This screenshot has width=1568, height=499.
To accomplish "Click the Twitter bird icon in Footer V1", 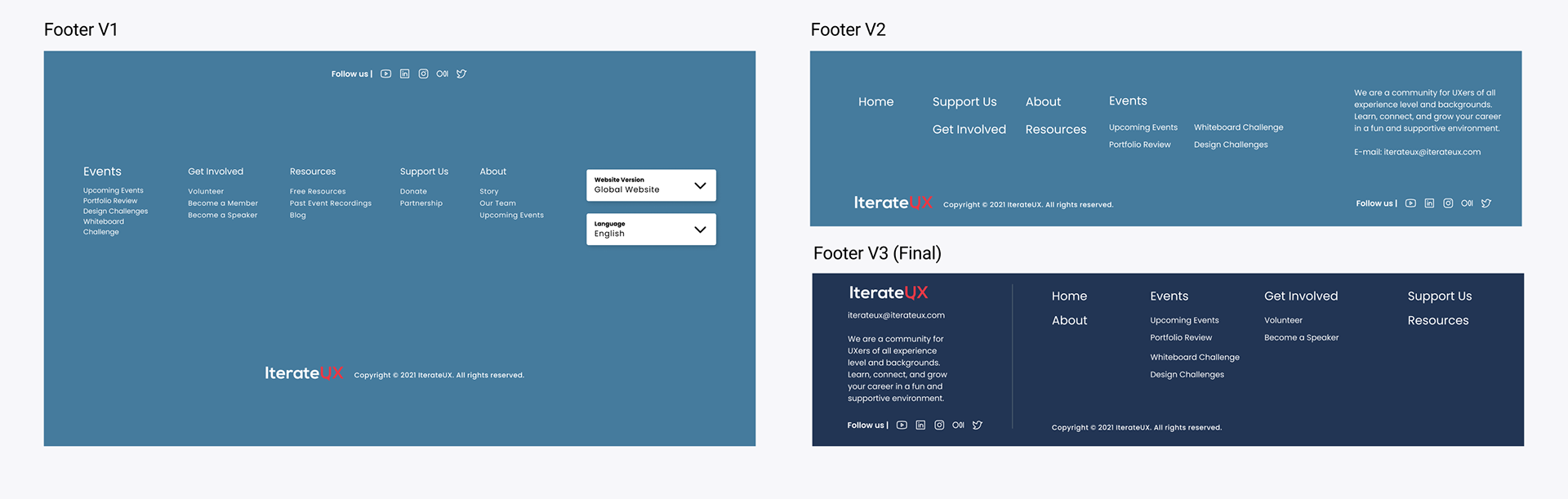I will coord(461,74).
